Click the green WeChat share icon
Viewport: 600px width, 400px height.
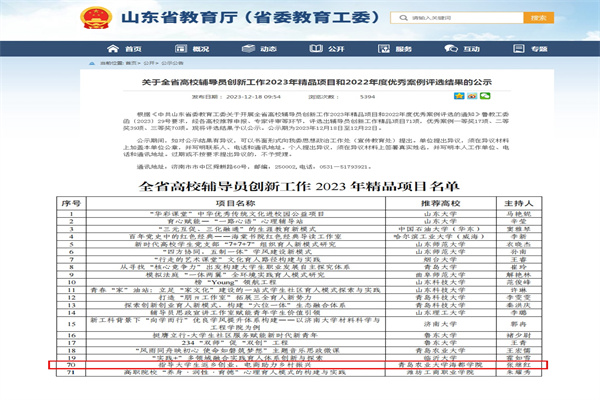click(x=485, y=96)
